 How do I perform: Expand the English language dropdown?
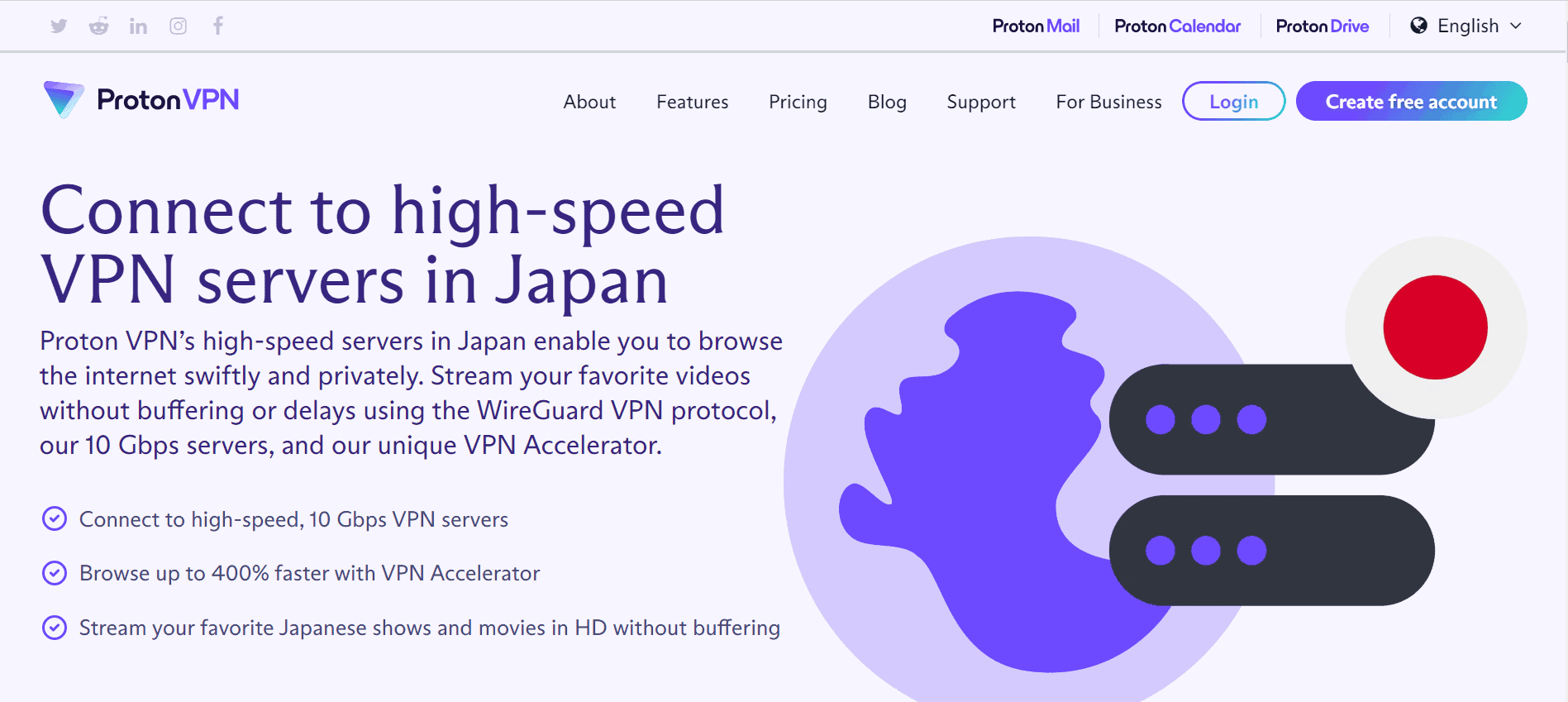pyautogui.click(x=1467, y=26)
